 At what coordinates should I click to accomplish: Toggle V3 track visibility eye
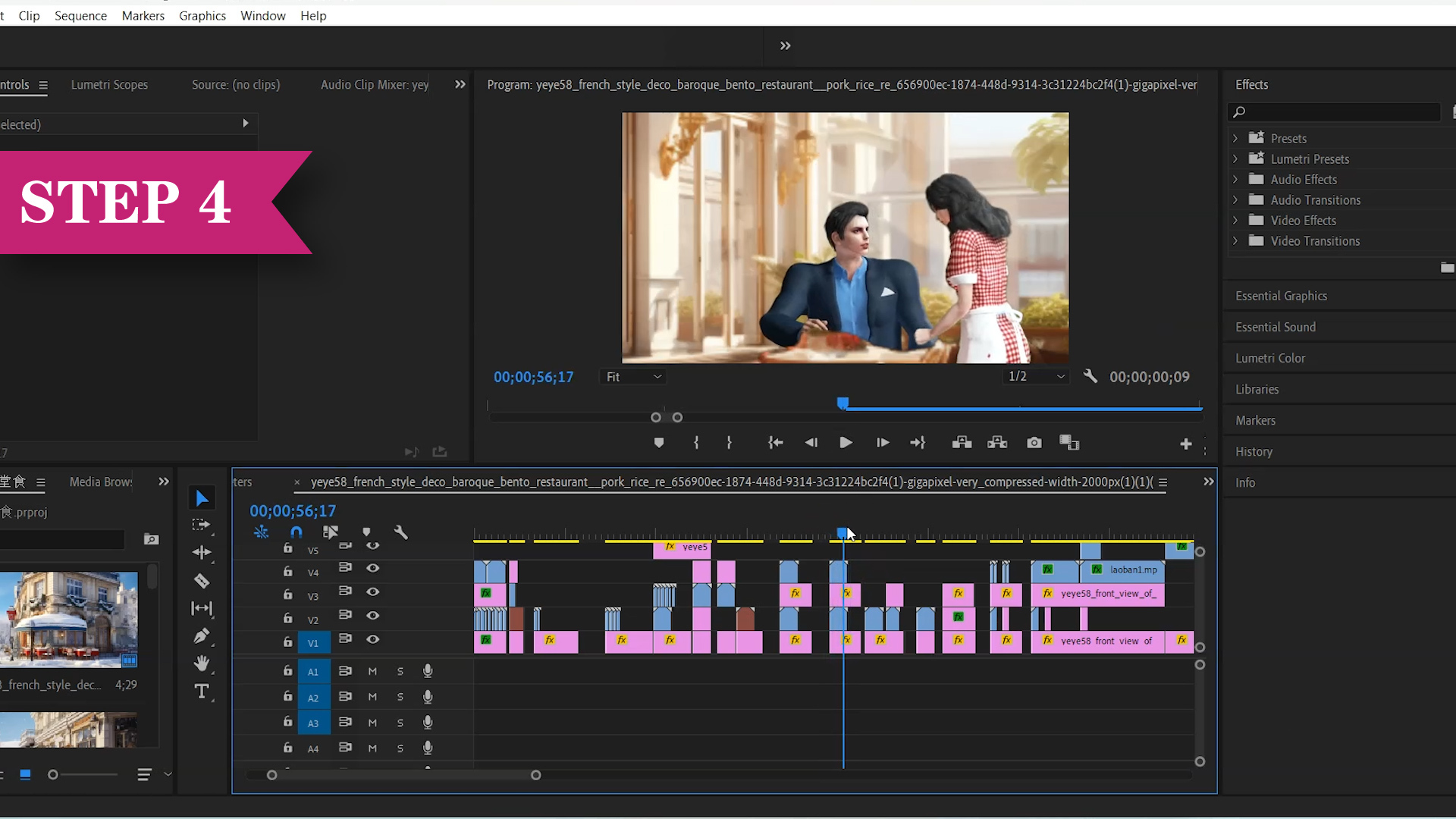(x=373, y=591)
